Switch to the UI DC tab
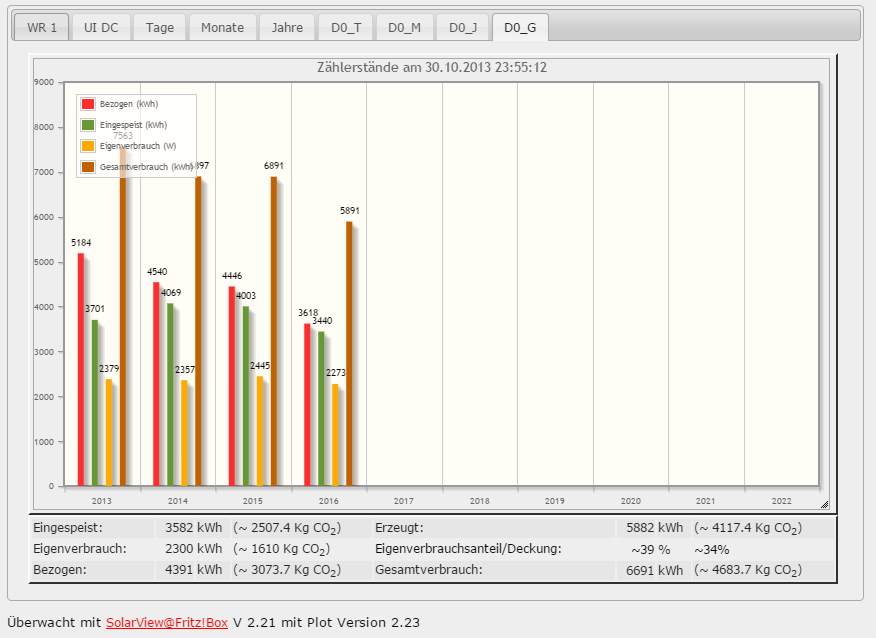Viewport: 876px width, 638px height. pyautogui.click(x=100, y=27)
